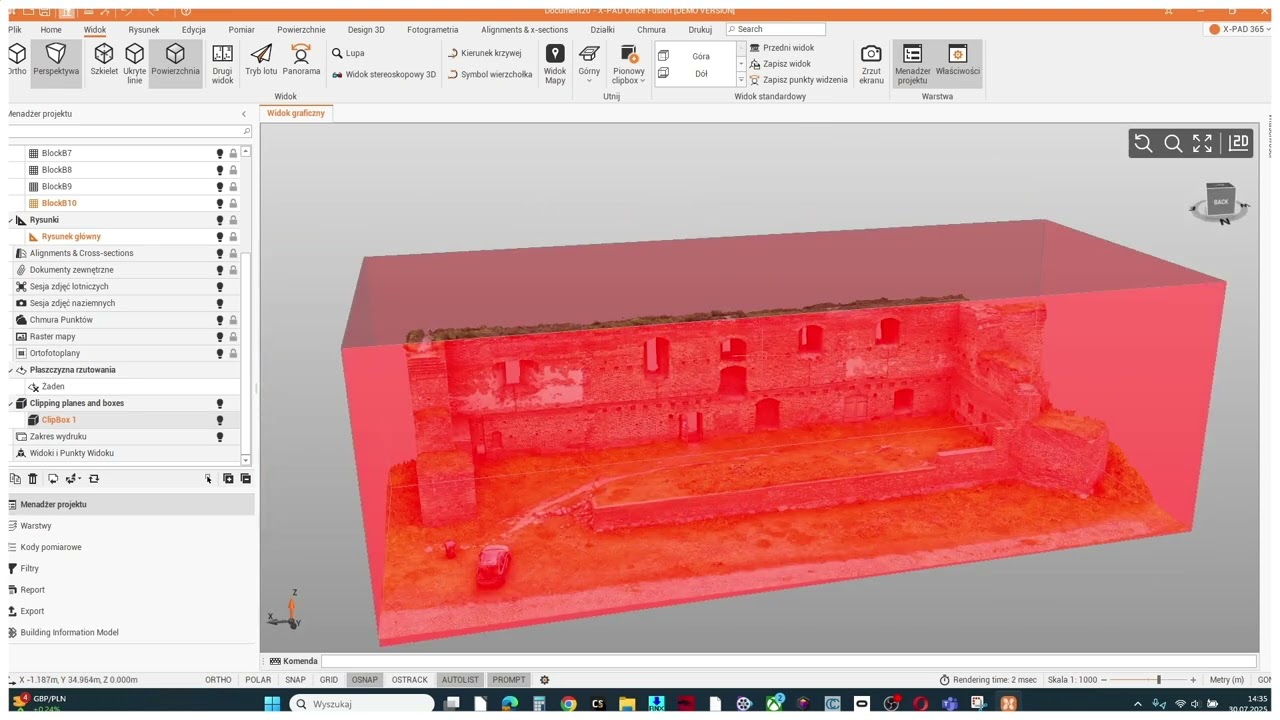Click the BACK view cube
The width and height of the screenshot is (1280, 720).
[1221, 202]
